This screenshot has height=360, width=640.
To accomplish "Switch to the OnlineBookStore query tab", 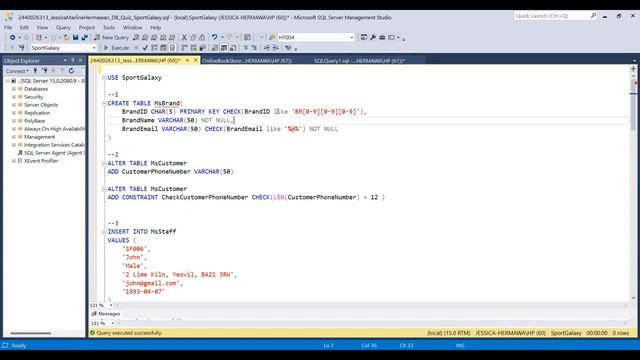I will click(x=247, y=60).
